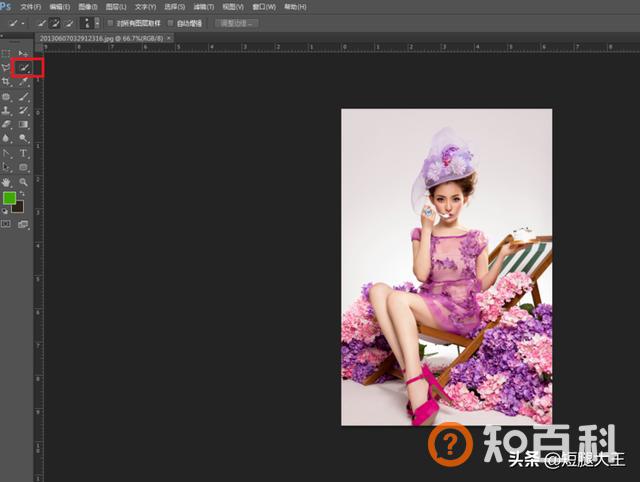Viewport: 640px width, 482px height.
Task: Select the Hand tool
Action: [x=6, y=182]
